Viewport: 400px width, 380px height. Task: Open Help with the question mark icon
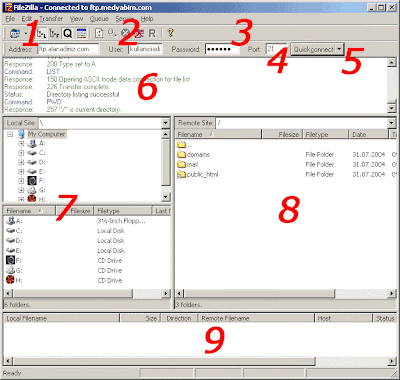pos(170,33)
